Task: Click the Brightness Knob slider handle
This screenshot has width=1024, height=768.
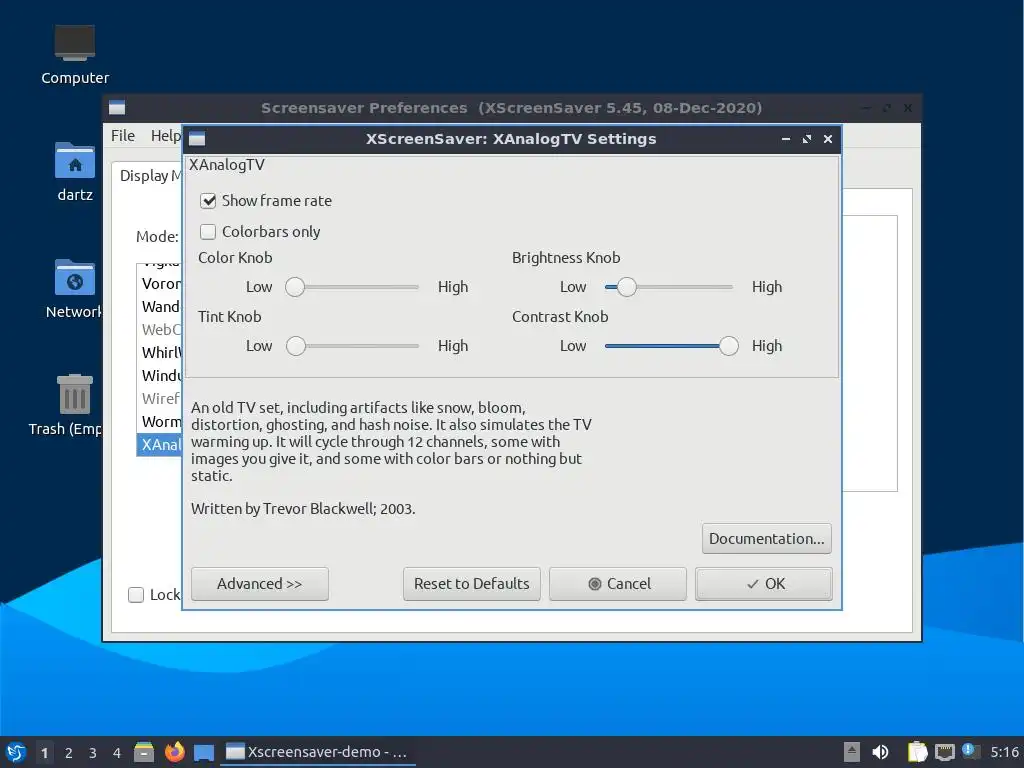Action: click(626, 287)
